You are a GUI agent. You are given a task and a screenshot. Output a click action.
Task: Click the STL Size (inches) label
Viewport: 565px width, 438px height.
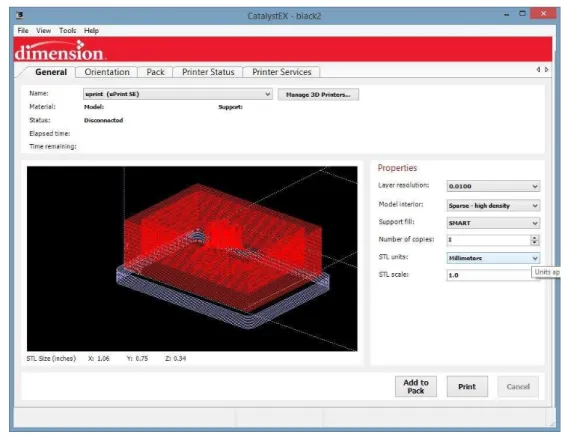point(51,358)
